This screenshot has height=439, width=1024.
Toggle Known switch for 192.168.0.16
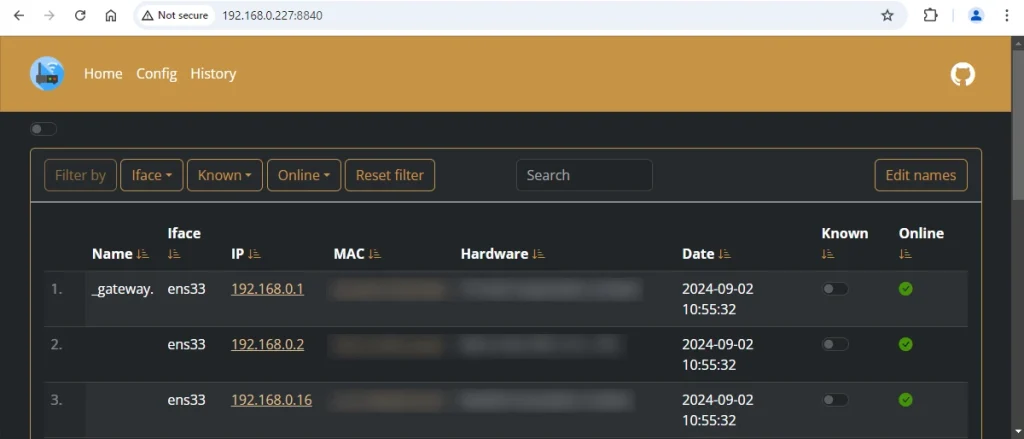click(x=835, y=400)
